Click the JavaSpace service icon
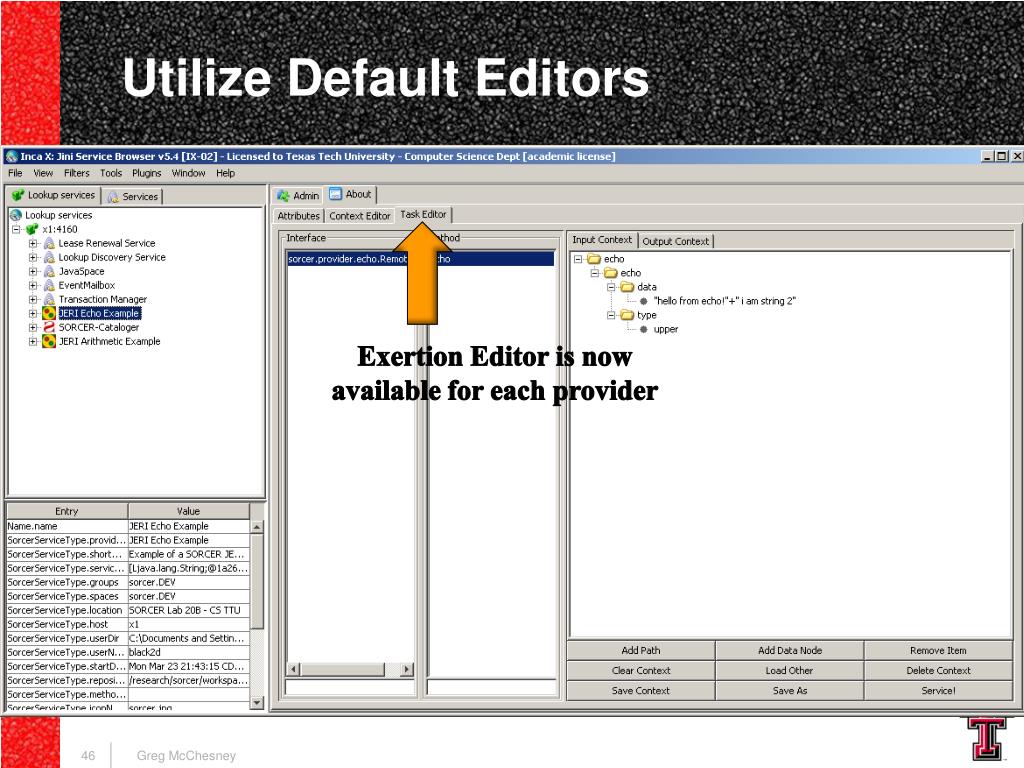1024x768 pixels. pos(48,271)
